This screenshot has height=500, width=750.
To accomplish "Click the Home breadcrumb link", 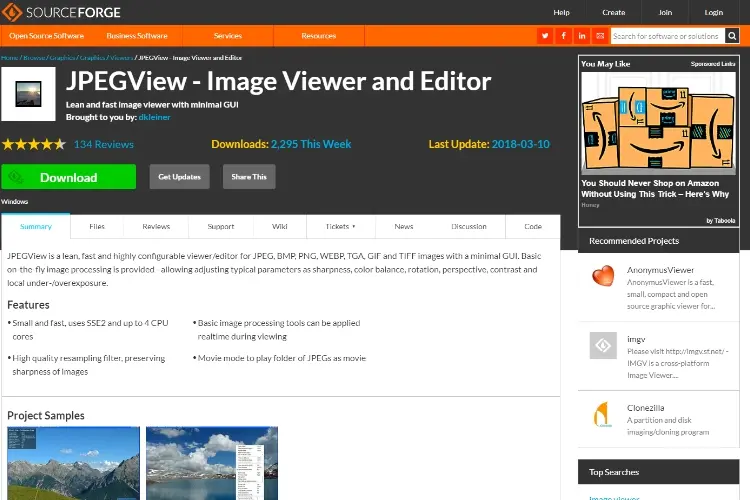I will (x=10, y=58).
